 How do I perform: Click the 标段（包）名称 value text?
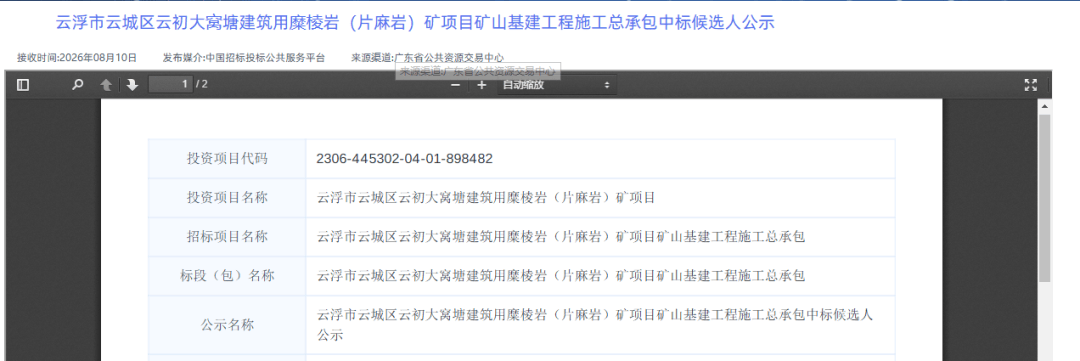pos(561,276)
